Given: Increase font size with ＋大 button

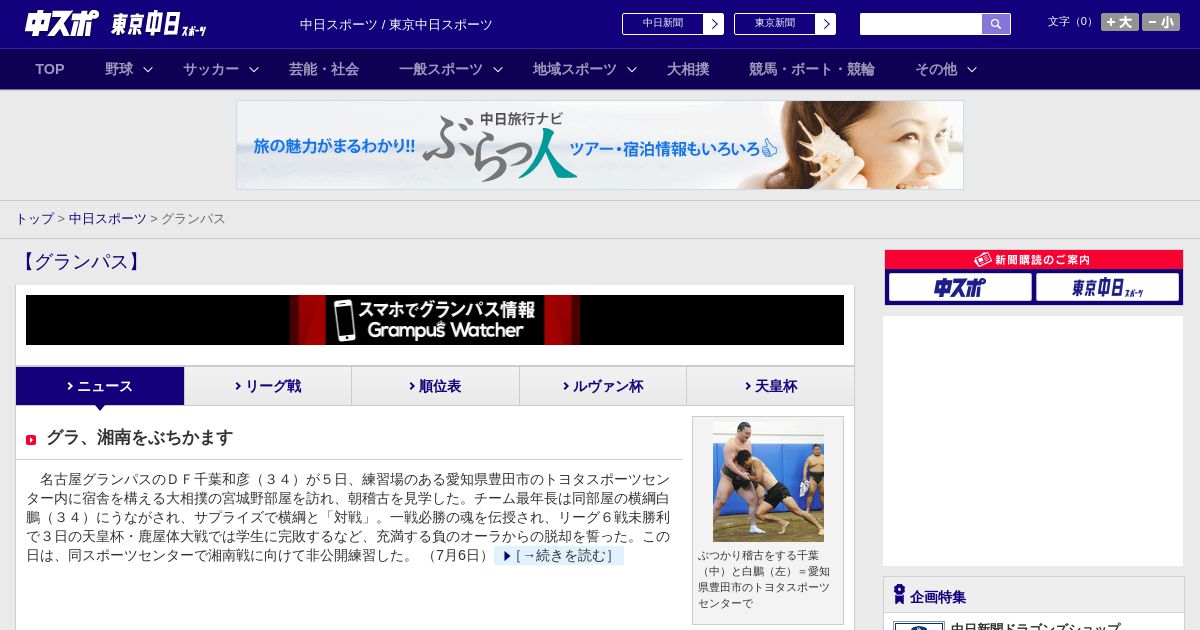Looking at the screenshot, I should tap(1120, 22).
